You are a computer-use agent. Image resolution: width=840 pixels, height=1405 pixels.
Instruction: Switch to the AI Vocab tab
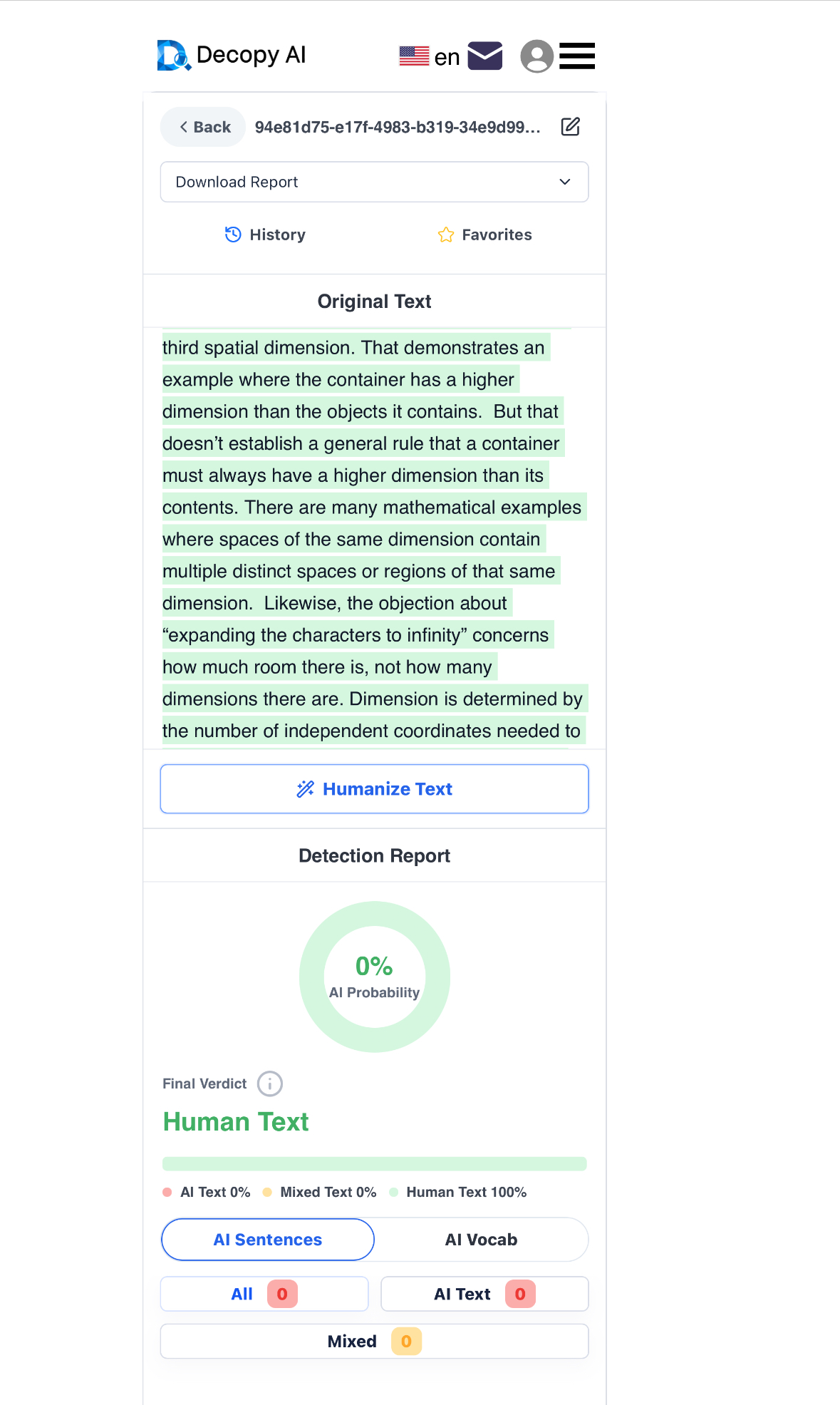(482, 1240)
